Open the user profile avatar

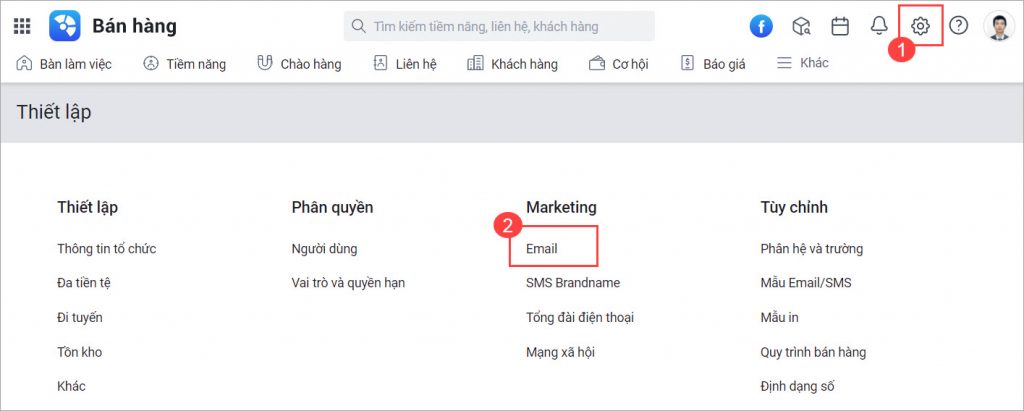point(999,26)
